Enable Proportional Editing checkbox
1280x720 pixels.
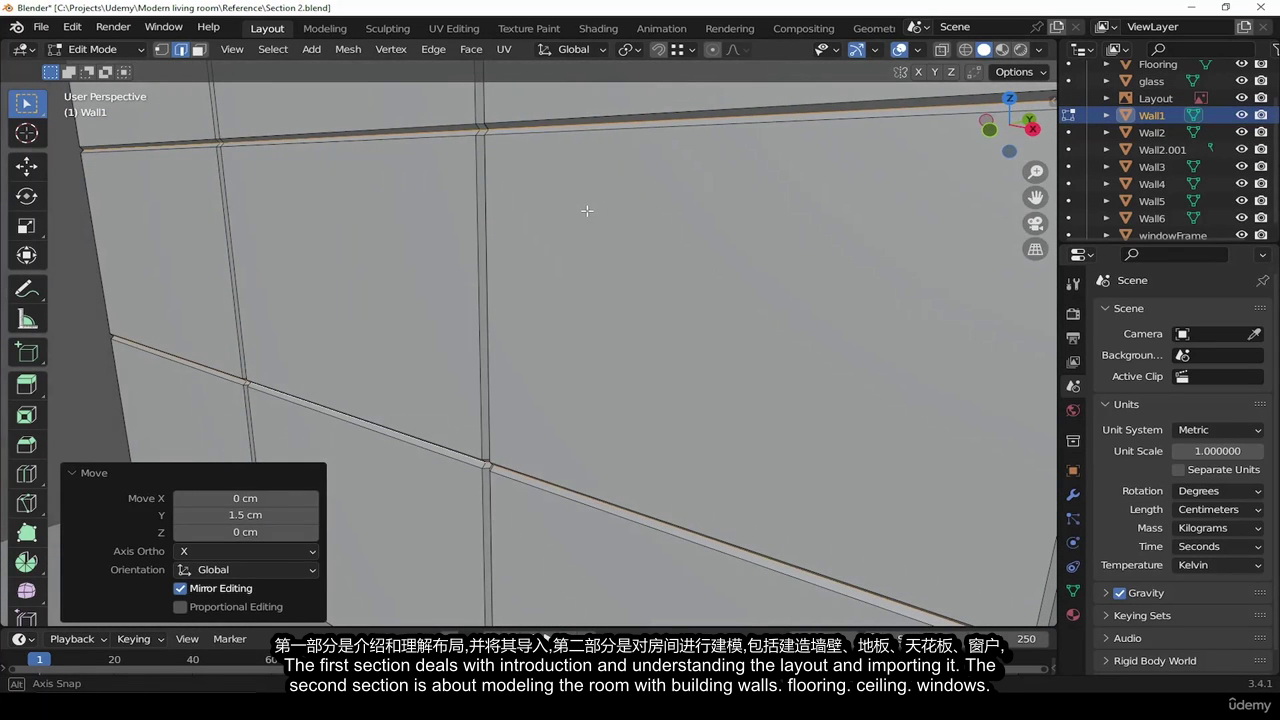pos(180,607)
